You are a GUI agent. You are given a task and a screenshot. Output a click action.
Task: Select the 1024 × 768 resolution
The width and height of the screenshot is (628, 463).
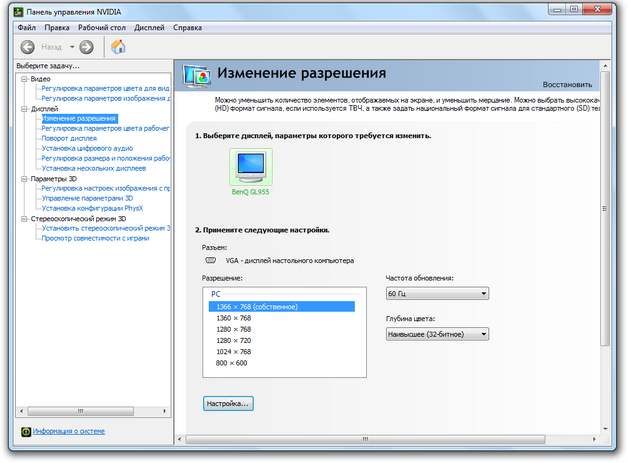(x=233, y=352)
